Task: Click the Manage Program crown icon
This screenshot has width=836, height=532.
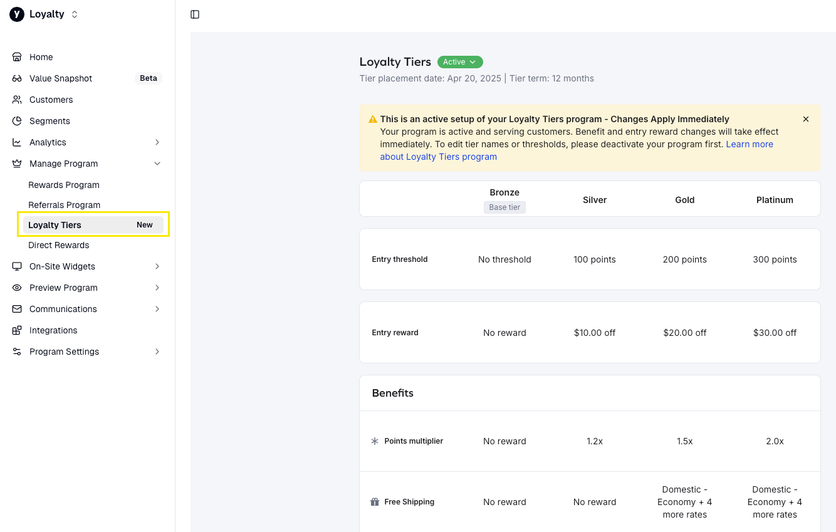Action: click(x=17, y=164)
